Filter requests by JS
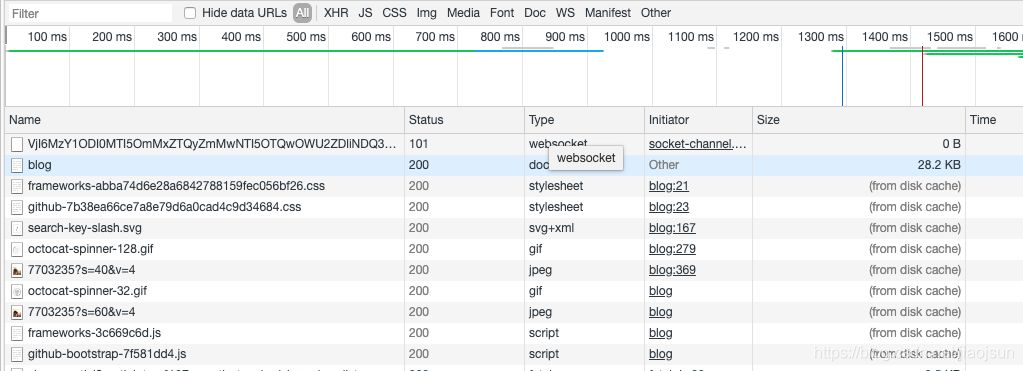The width and height of the screenshot is (1023, 371). (x=365, y=13)
